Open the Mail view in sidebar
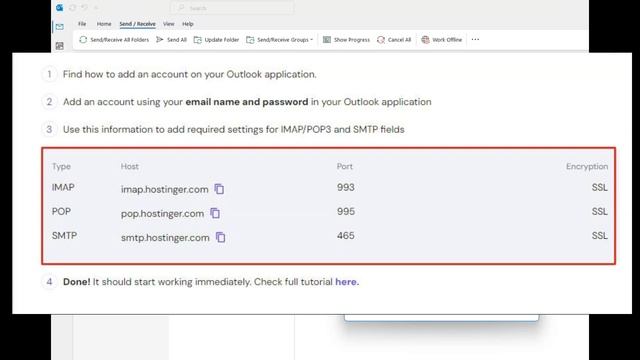 click(x=60, y=27)
